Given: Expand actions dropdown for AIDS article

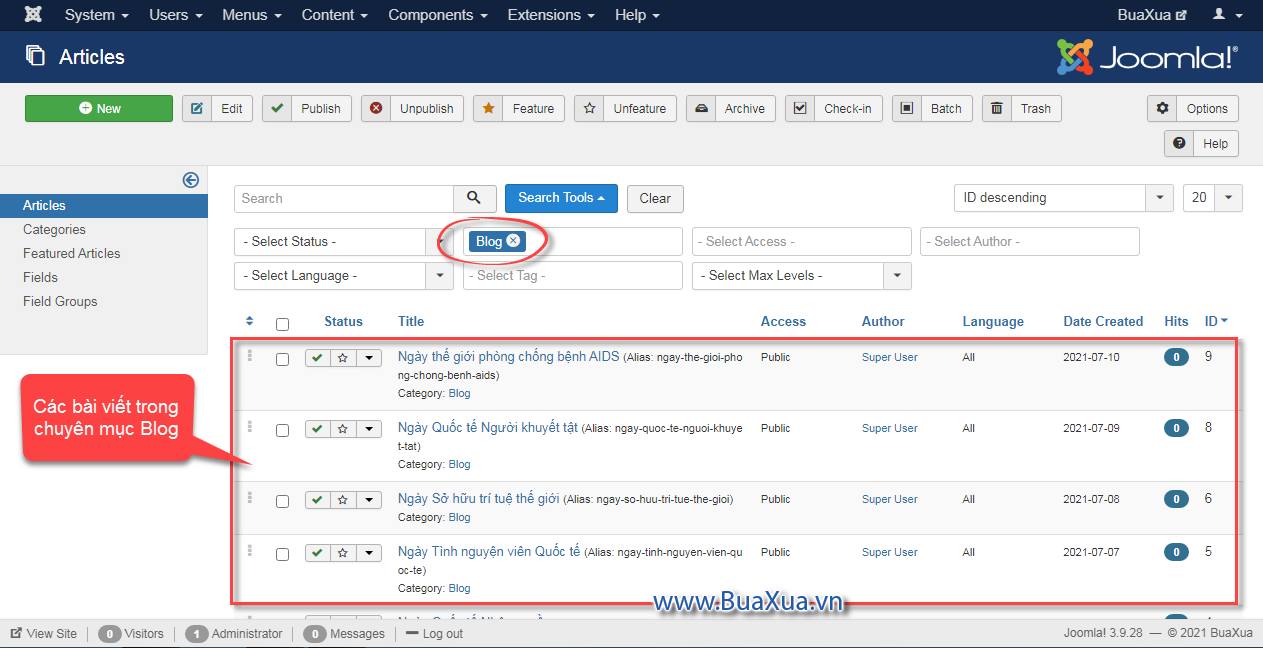Looking at the screenshot, I should click(x=369, y=358).
